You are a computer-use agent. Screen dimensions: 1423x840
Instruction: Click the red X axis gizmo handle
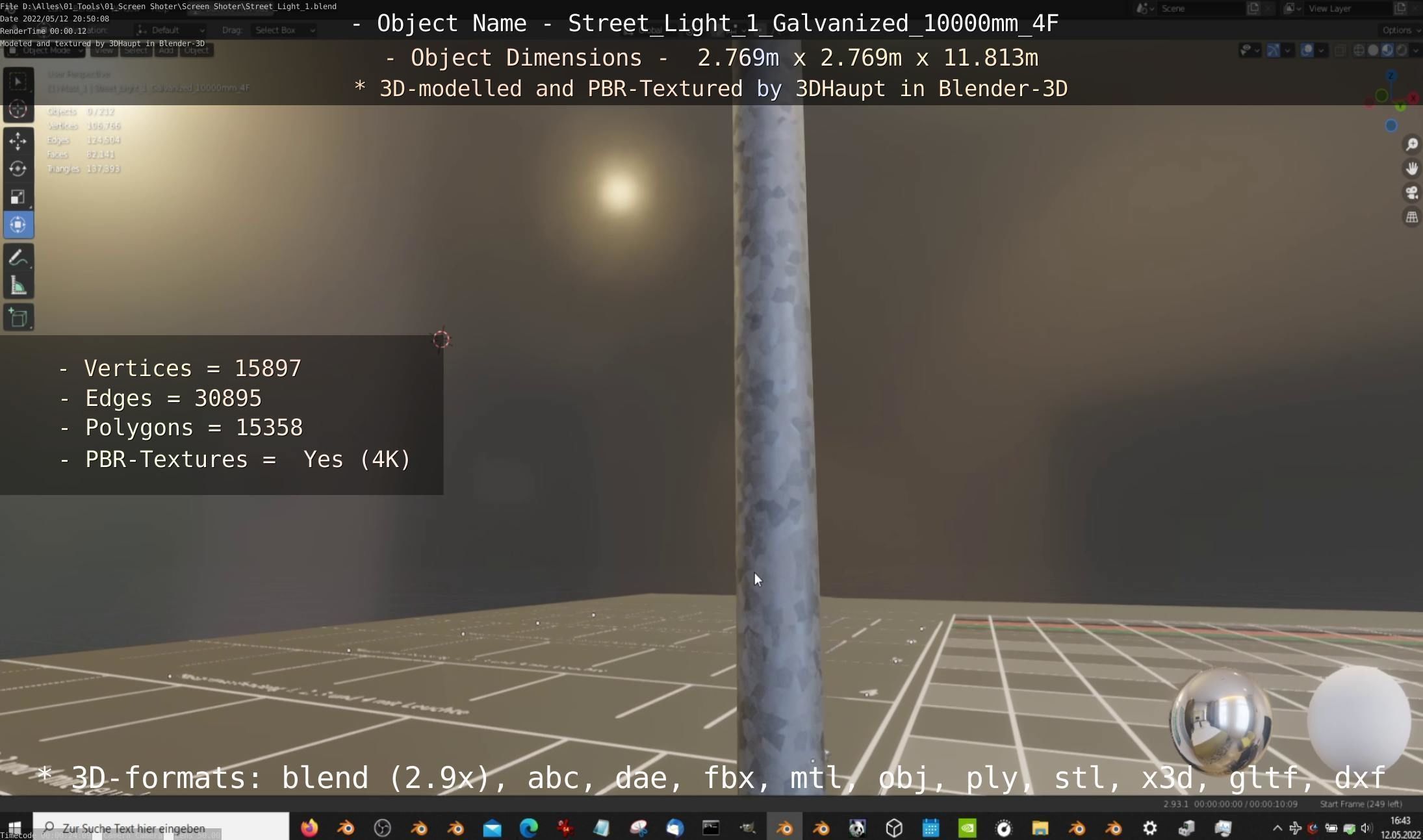click(1413, 99)
